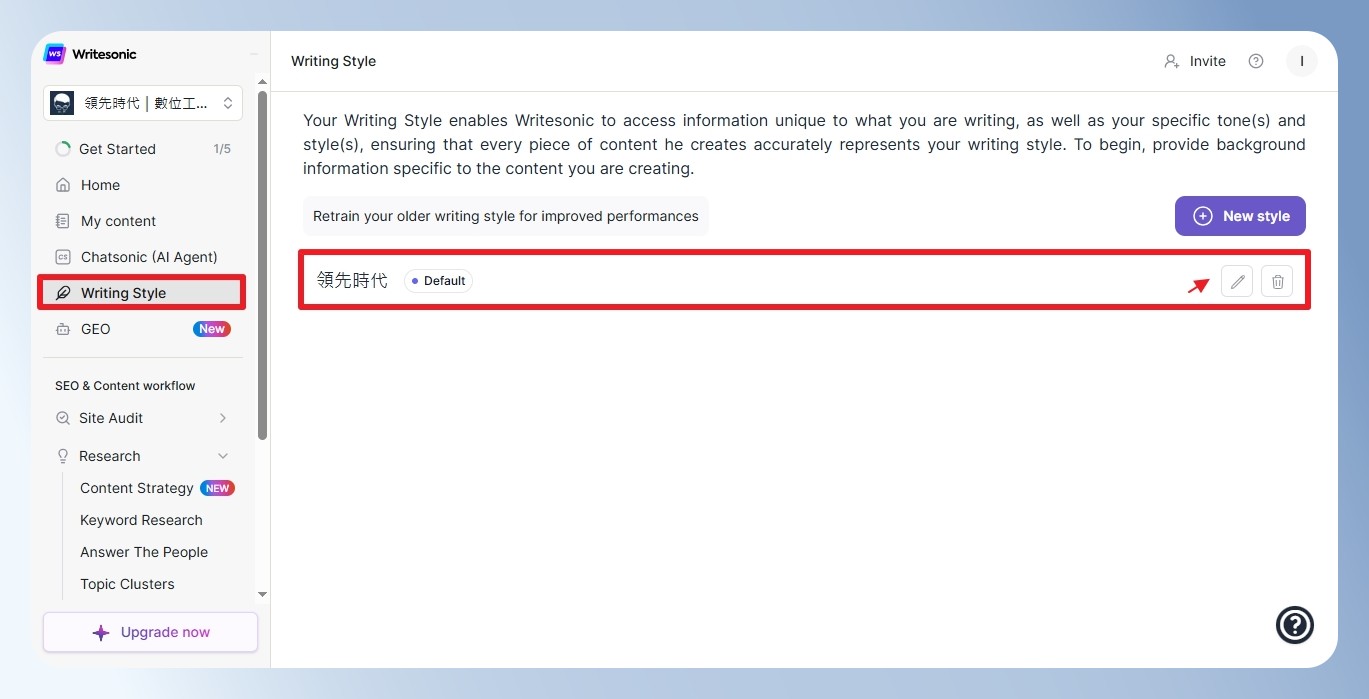Open the user profile avatar I

[x=1302, y=61]
